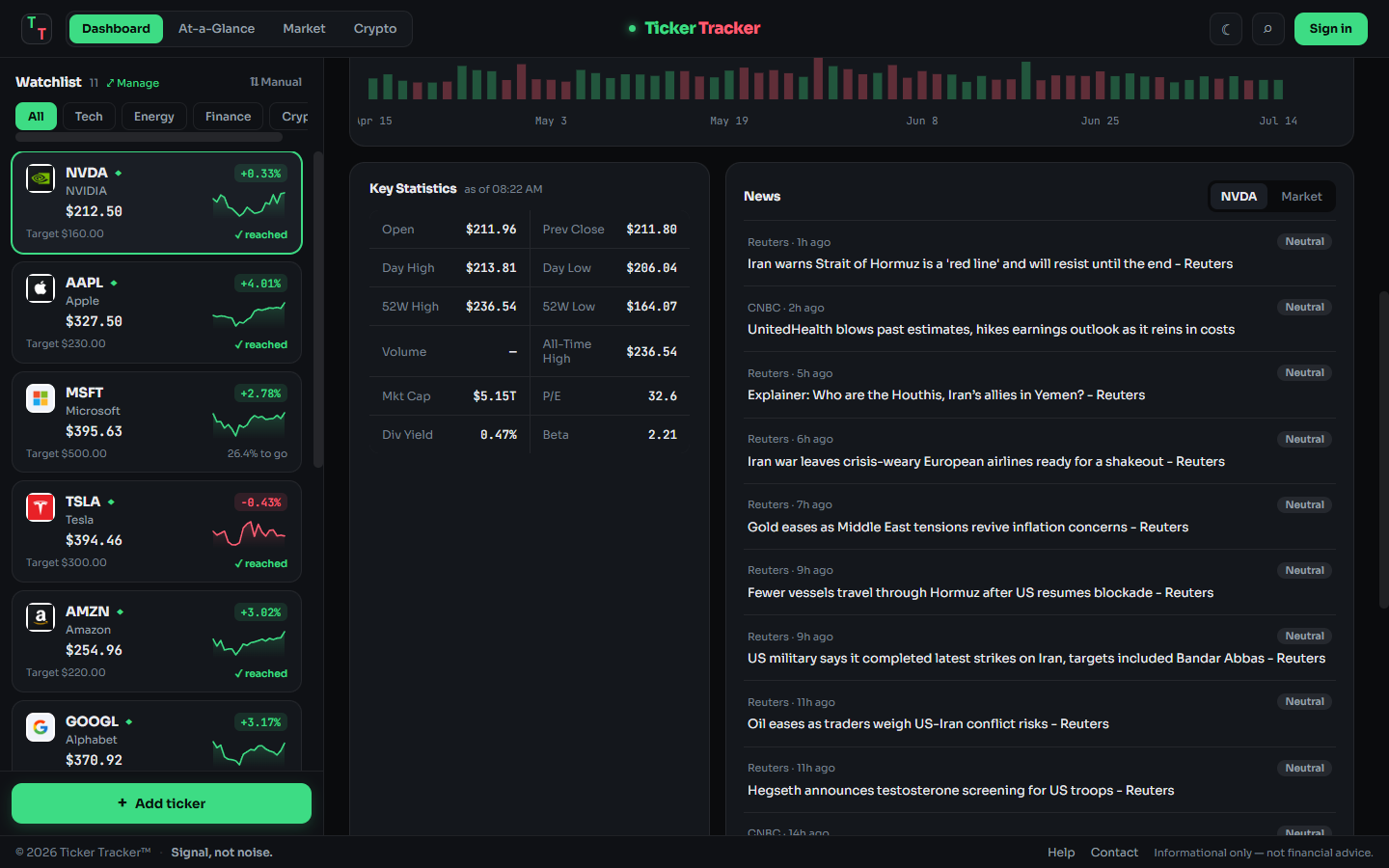Switch news to Market tab
The height and width of the screenshot is (868, 1389).
pos(1301,196)
